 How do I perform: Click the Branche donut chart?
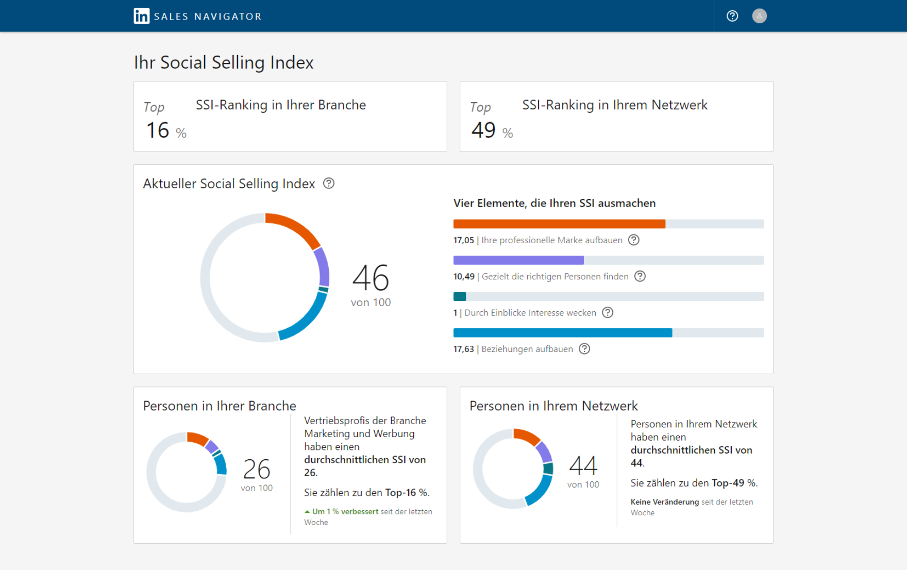point(187,472)
